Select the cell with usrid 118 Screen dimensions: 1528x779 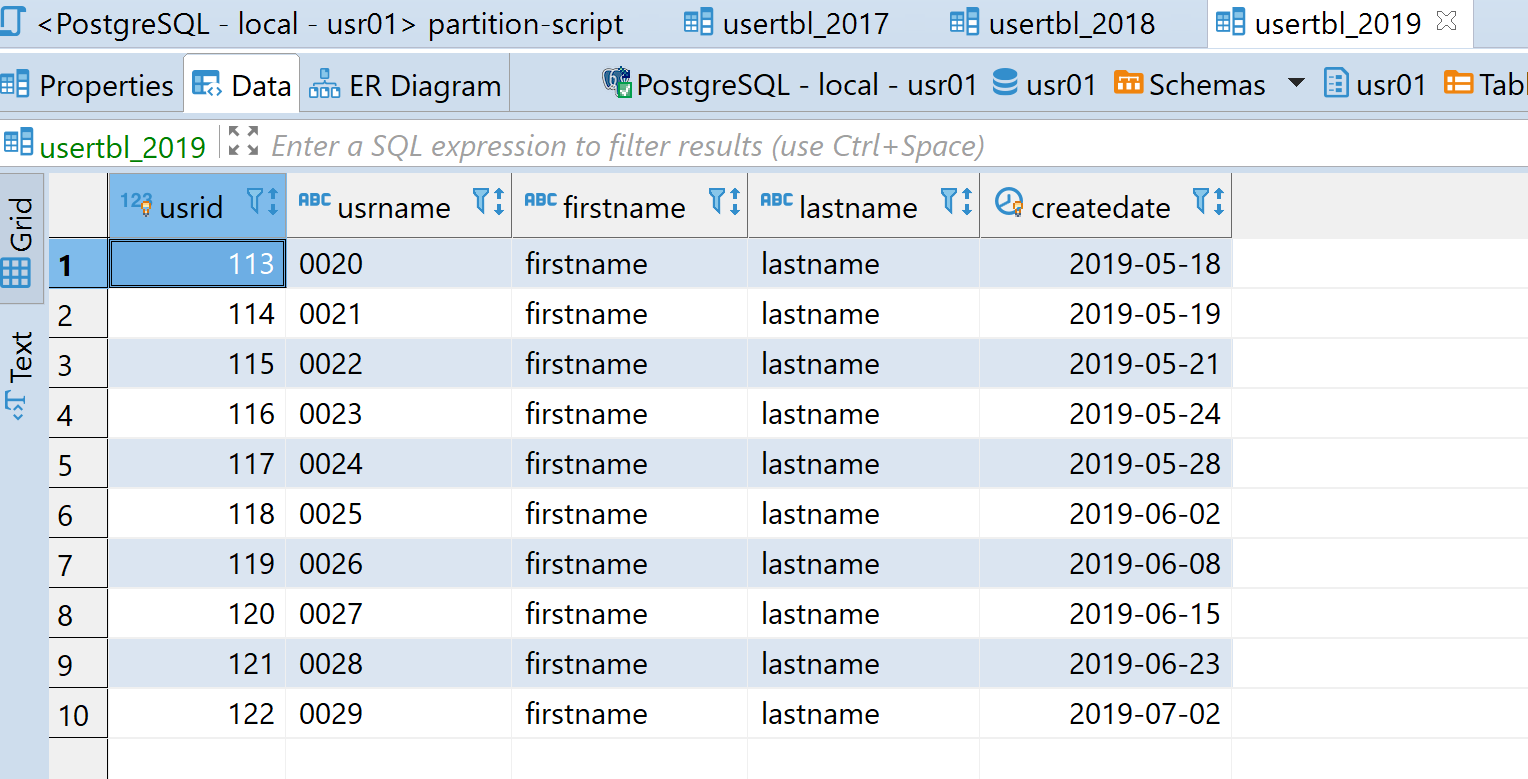pos(197,514)
